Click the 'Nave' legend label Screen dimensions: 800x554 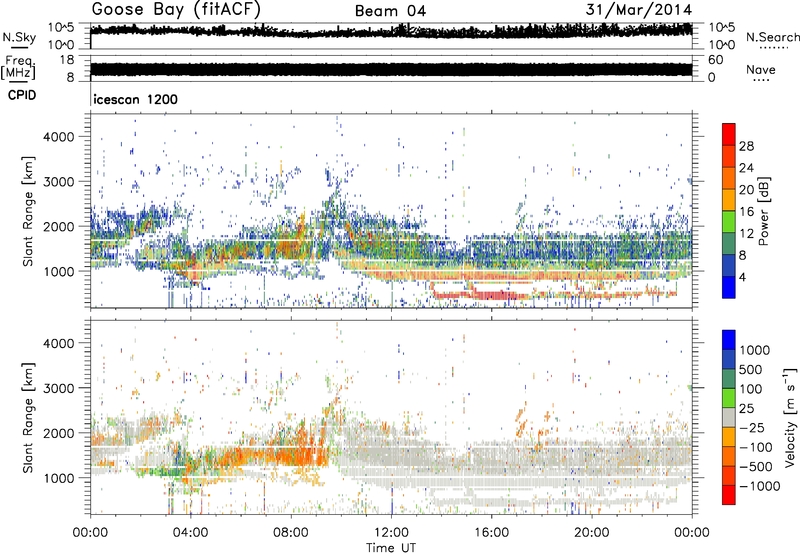coord(761,69)
